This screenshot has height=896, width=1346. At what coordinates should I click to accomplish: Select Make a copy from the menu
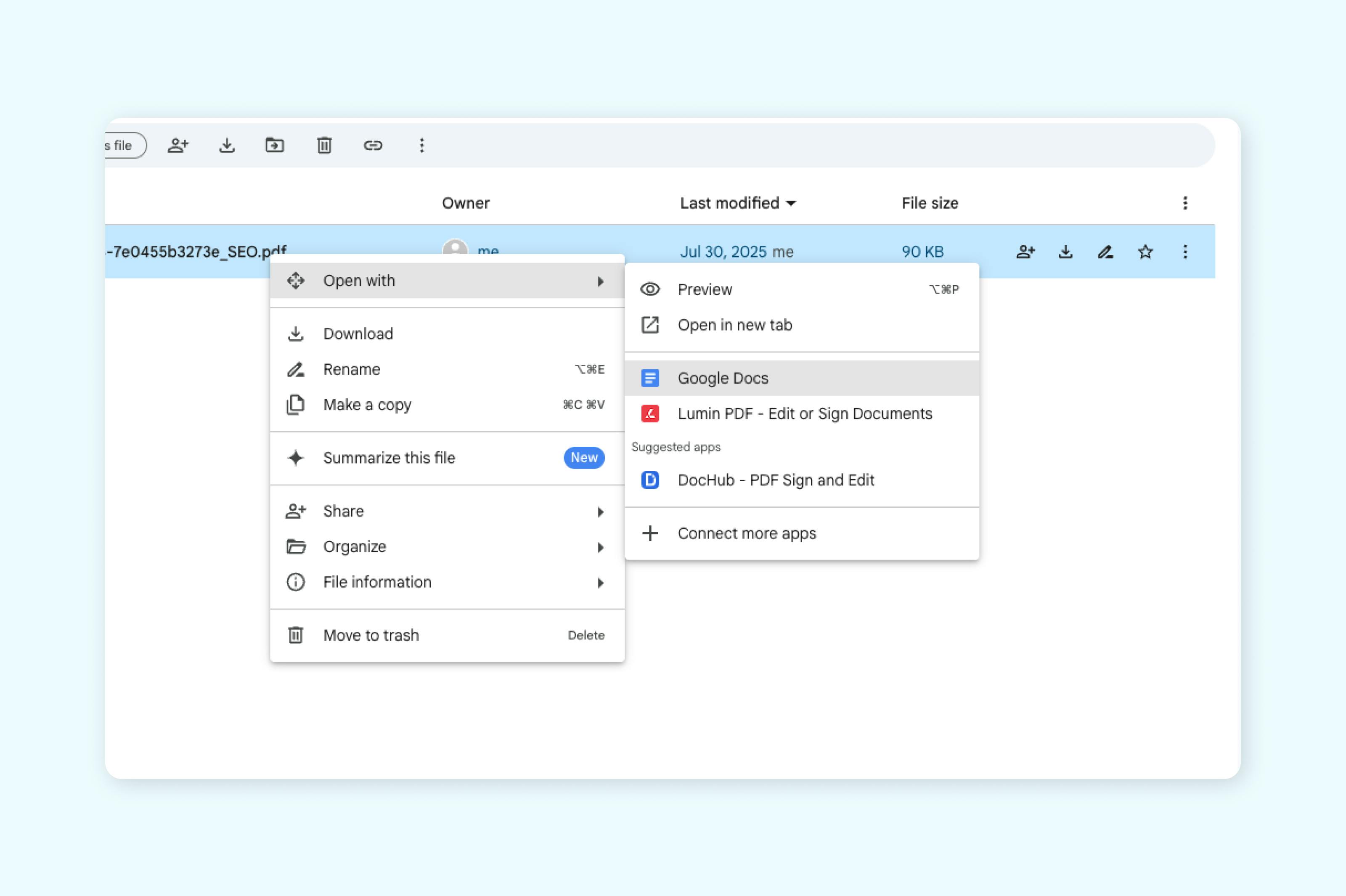tap(367, 405)
